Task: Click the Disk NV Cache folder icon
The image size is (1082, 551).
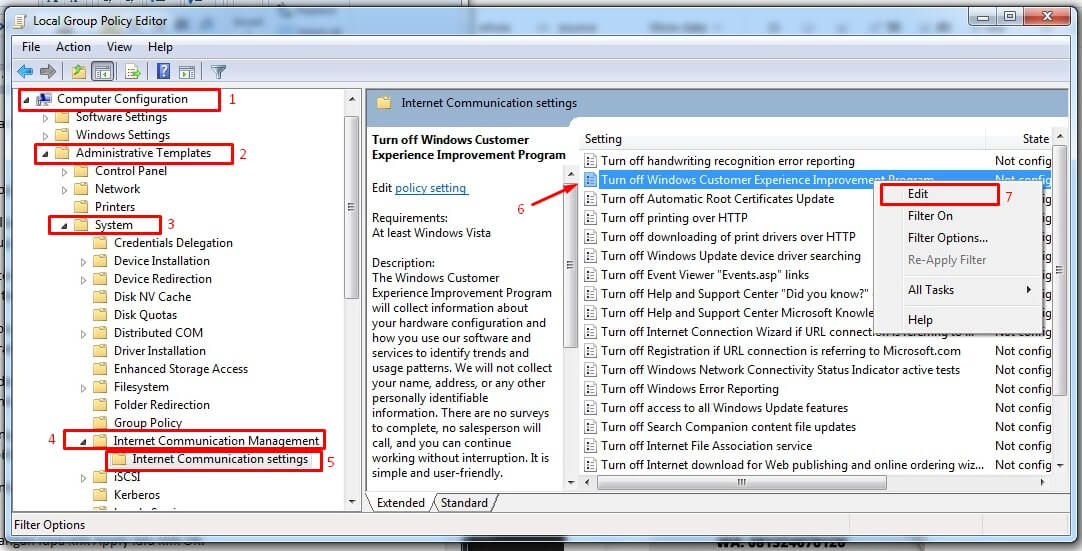Action: [x=101, y=296]
